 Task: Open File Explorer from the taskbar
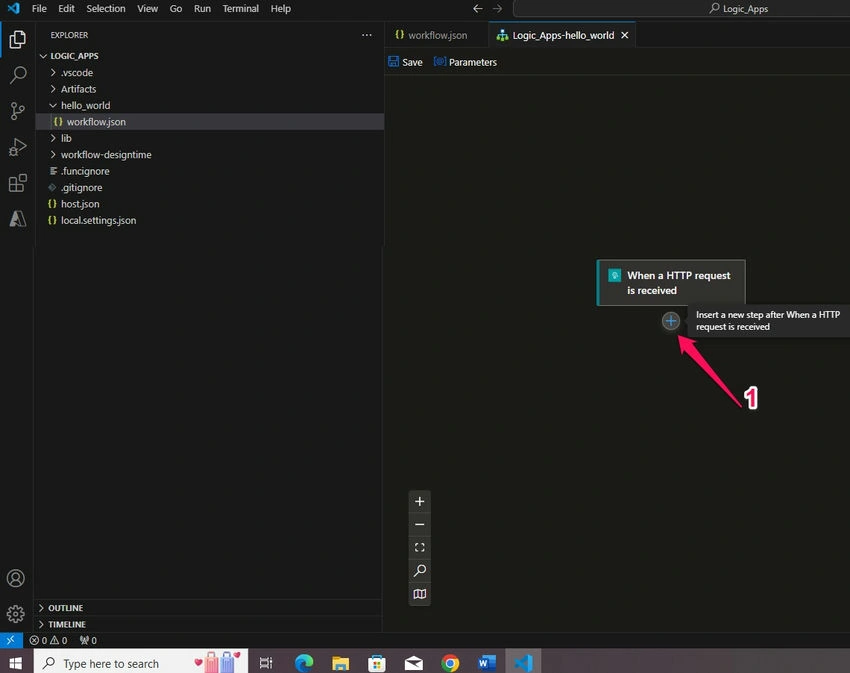tap(340, 663)
